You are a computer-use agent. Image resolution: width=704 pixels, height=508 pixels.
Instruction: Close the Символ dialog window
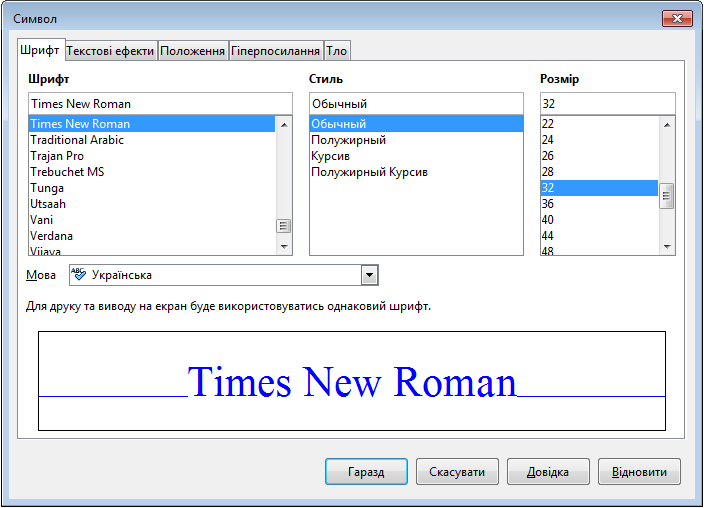(x=675, y=18)
